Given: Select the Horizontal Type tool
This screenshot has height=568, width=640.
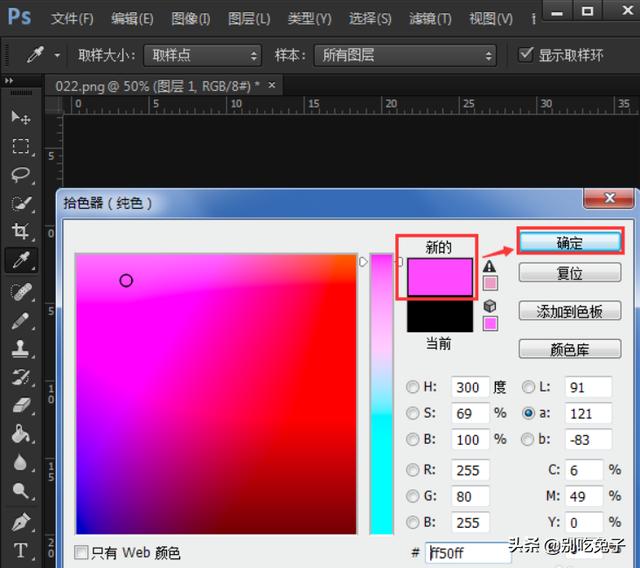Looking at the screenshot, I should [x=20, y=550].
